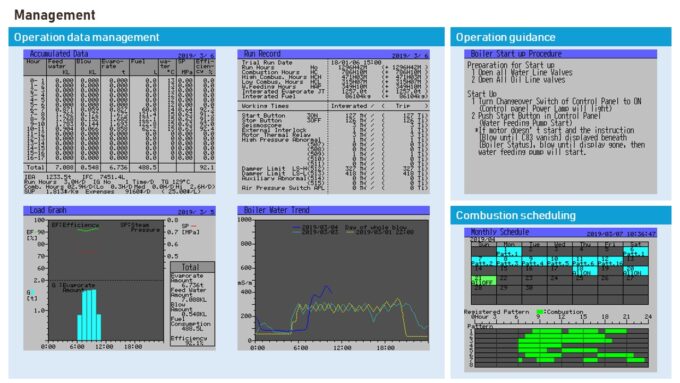Click the Monthly Schedule title bar
Image resolution: width=680 pixels, height=383 pixels.
click(560, 232)
